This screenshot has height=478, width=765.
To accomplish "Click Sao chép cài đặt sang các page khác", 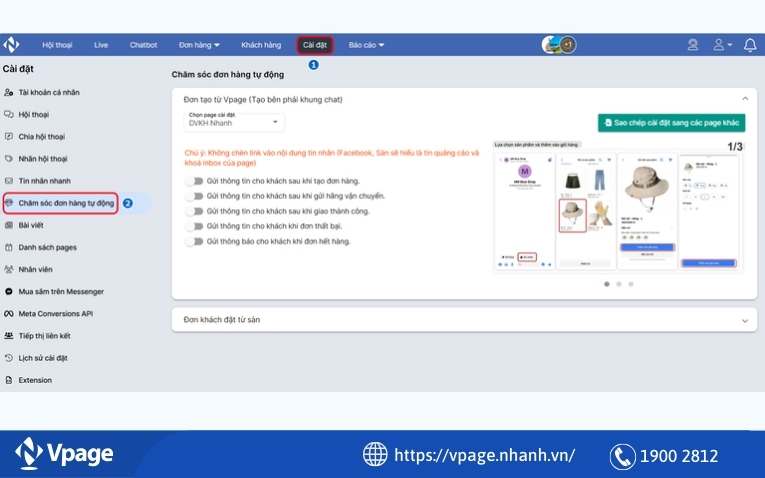I will click(x=671, y=123).
